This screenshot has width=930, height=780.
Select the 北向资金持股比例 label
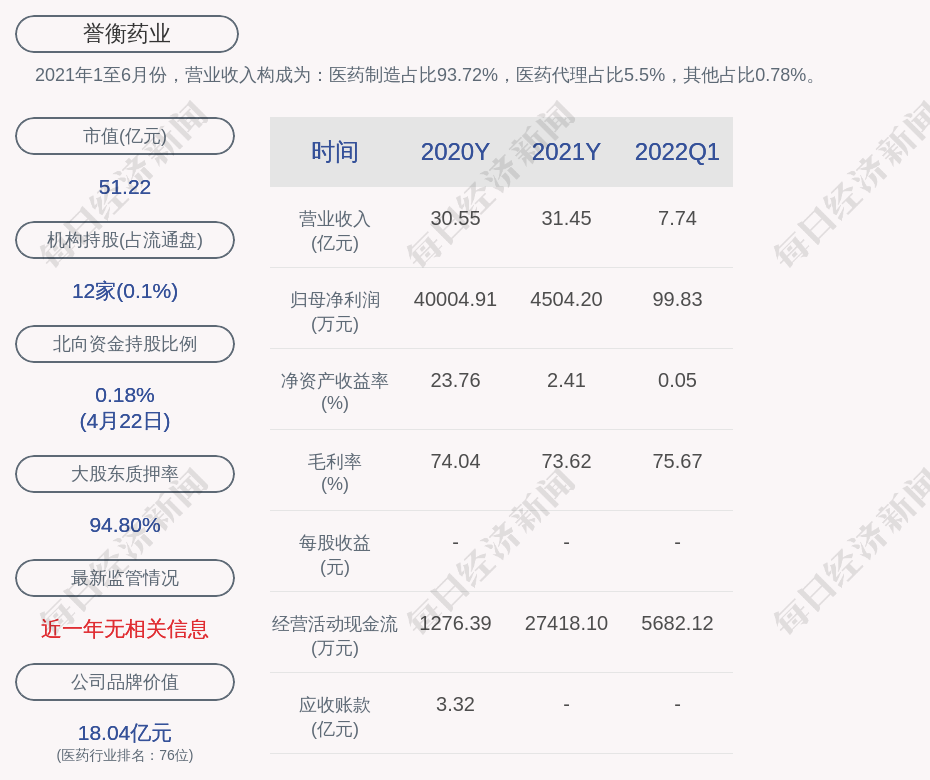tap(125, 344)
